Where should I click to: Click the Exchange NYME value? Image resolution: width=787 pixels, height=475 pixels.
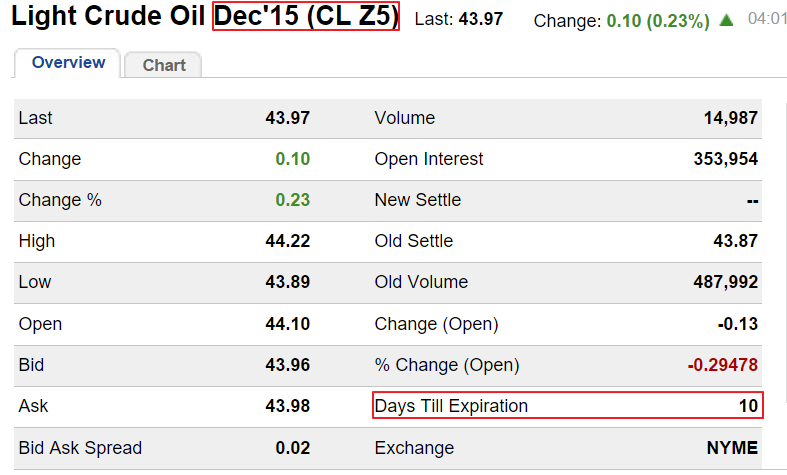(x=732, y=447)
